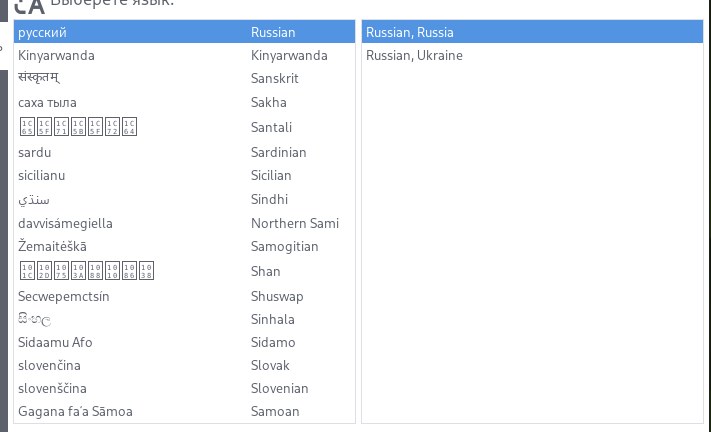The height and width of the screenshot is (432, 711).
Task: Choose Sanskrit from the language list
Action: pos(185,78)
